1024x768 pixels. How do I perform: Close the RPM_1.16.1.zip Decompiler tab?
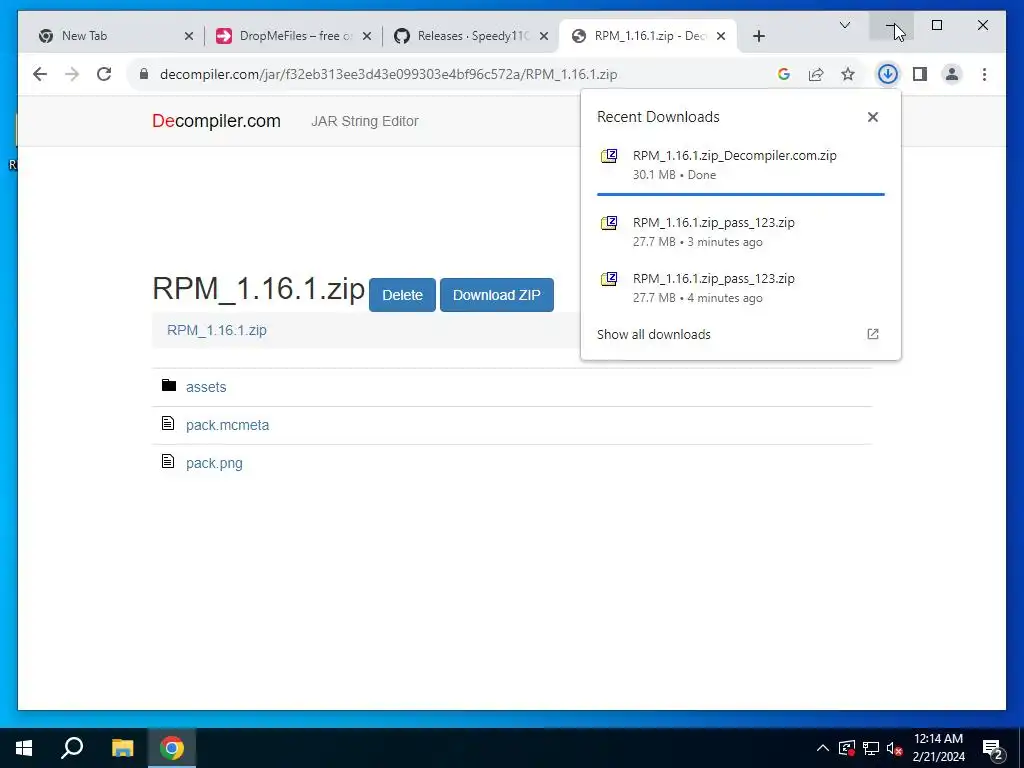[721, 36]
